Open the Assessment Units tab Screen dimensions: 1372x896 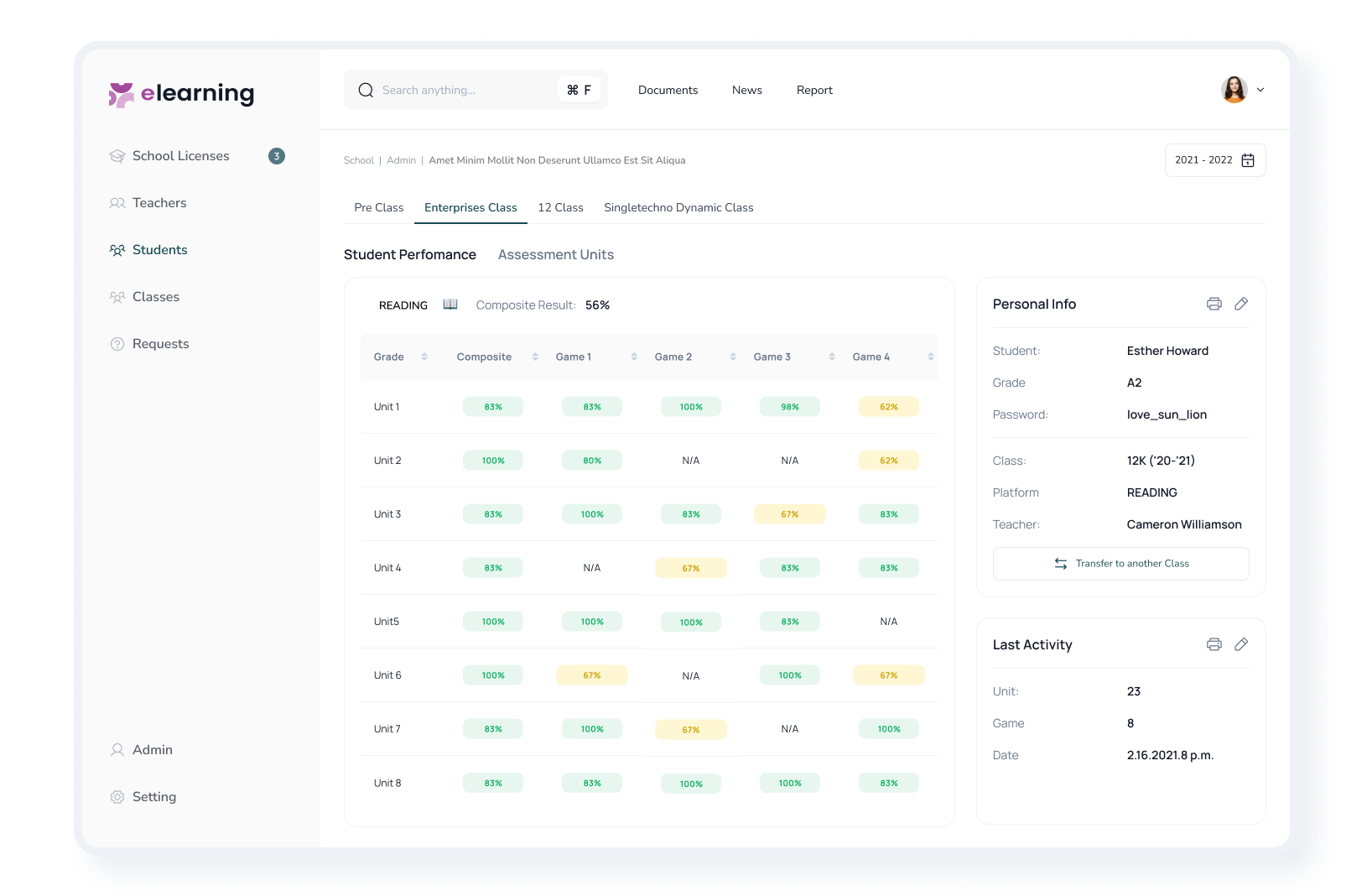[555, 254]
